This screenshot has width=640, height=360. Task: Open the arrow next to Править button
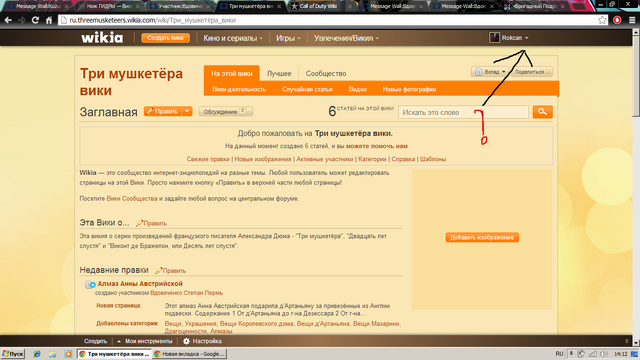pos(187,111)
